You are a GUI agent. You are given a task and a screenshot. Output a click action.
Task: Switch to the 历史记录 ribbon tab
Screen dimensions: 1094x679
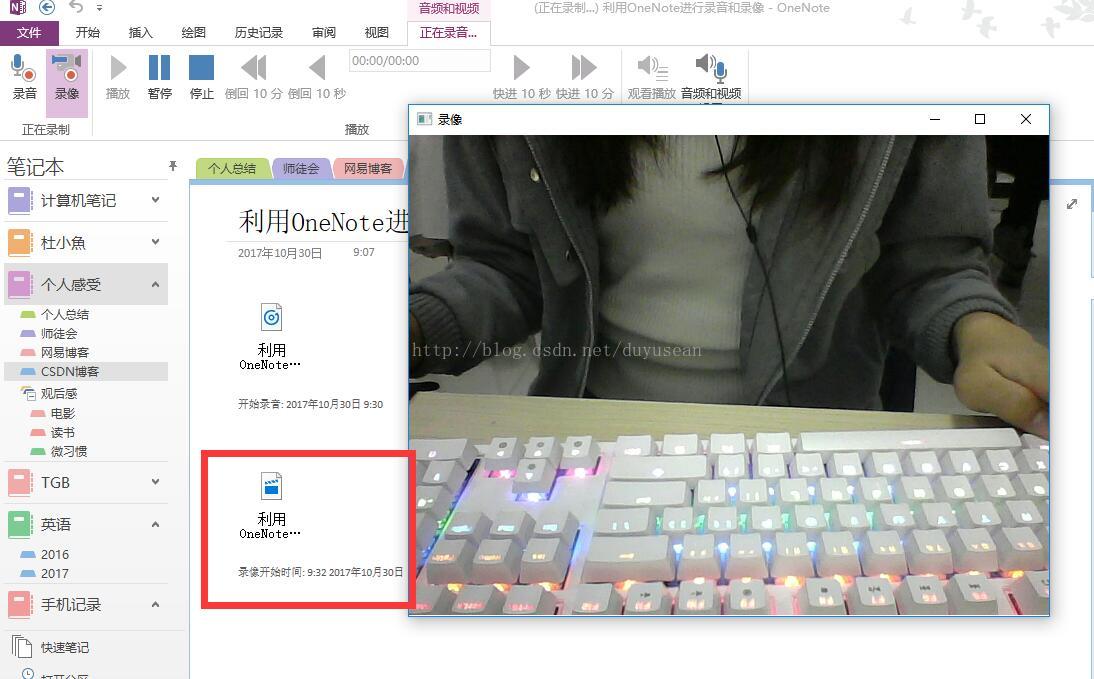click(x=258, y=33)
